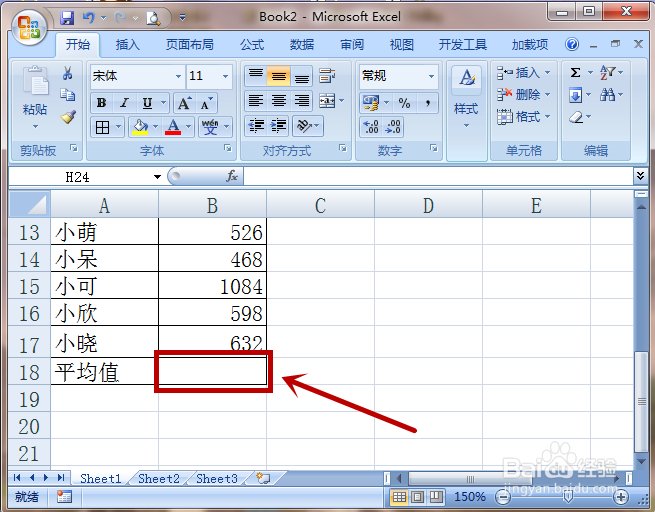Decrease decimal places
The width and height of the screenshot is (655, 512).
(393, 127)
